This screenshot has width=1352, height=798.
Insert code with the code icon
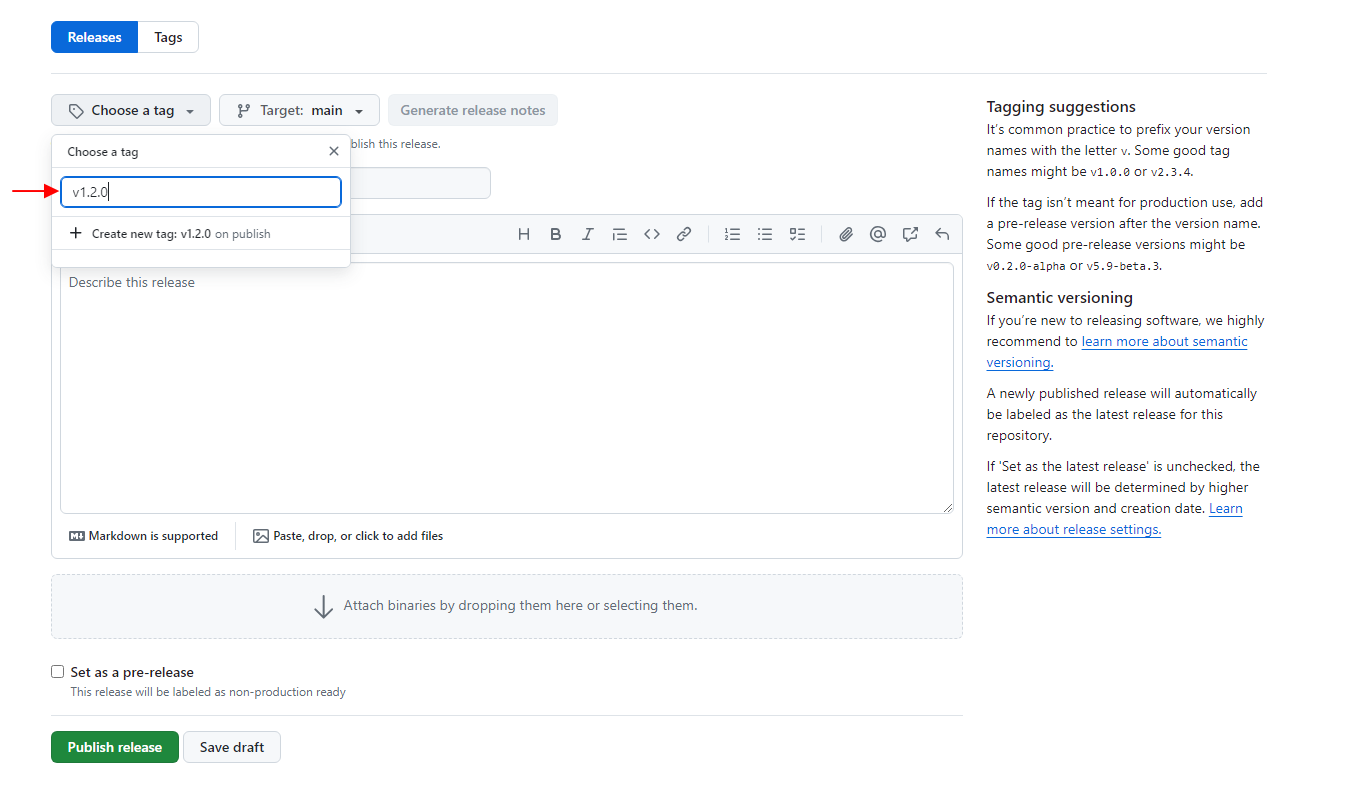tap(651, 234)
